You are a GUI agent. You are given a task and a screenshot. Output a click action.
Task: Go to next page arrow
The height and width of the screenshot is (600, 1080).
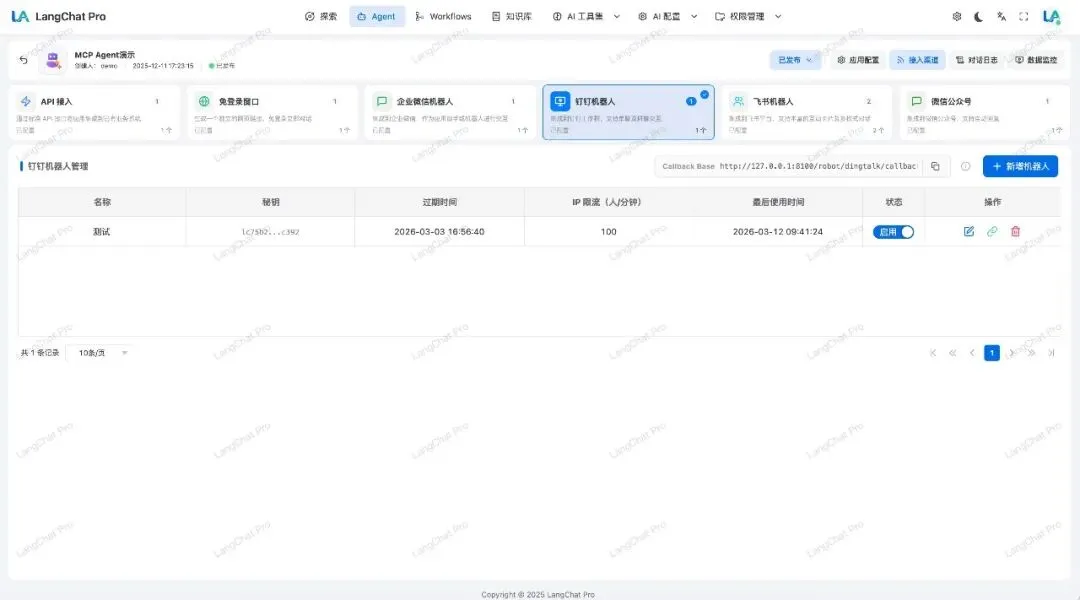tap(1012, 353)
